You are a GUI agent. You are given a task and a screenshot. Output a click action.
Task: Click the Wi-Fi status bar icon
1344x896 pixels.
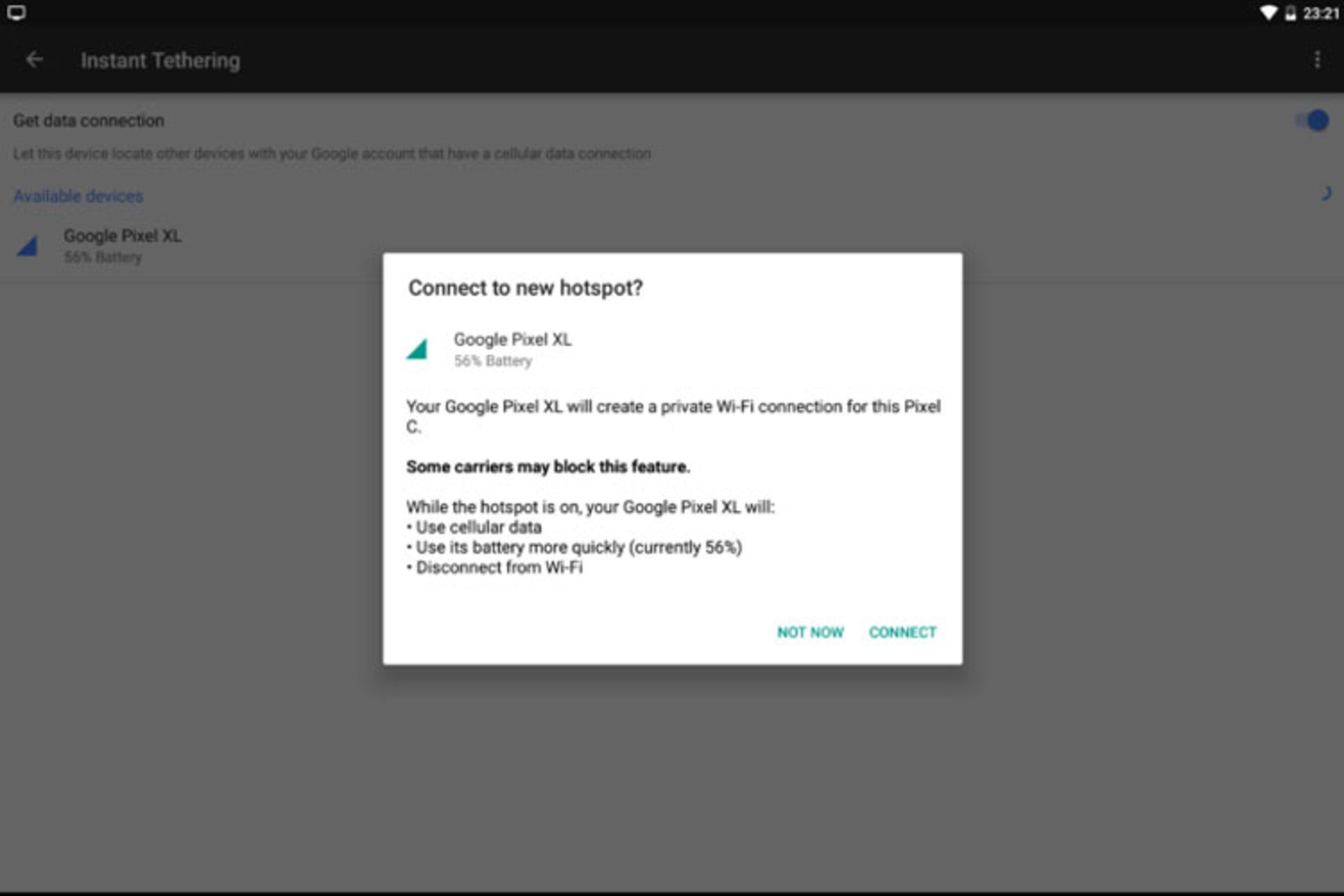click(1268, 13)
